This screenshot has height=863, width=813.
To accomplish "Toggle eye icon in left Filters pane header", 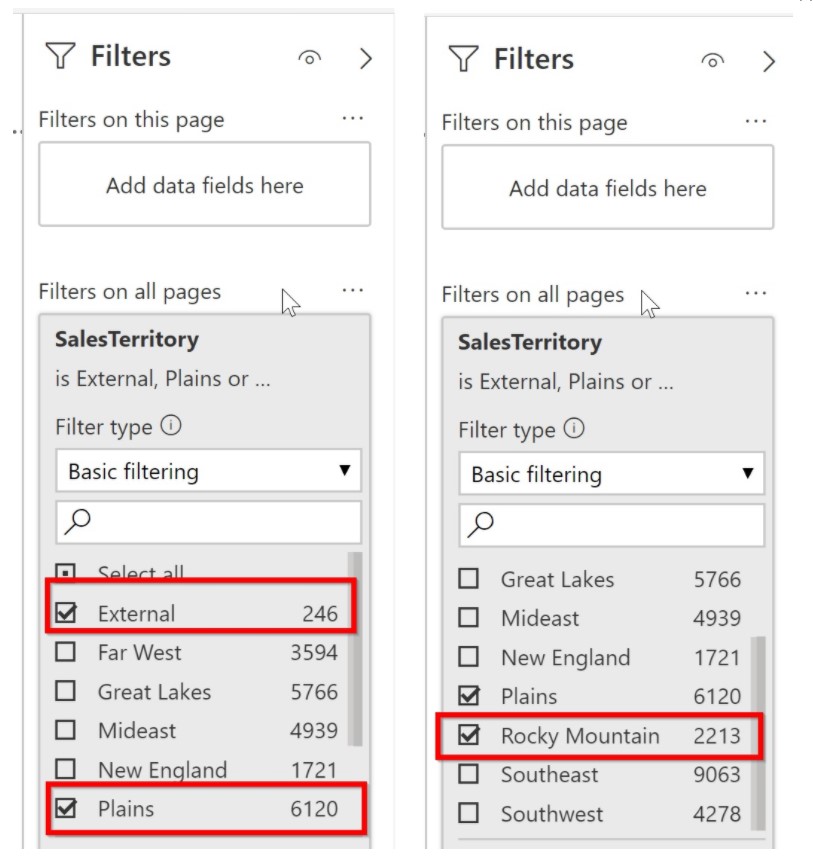I will click(x=309, y=57).
